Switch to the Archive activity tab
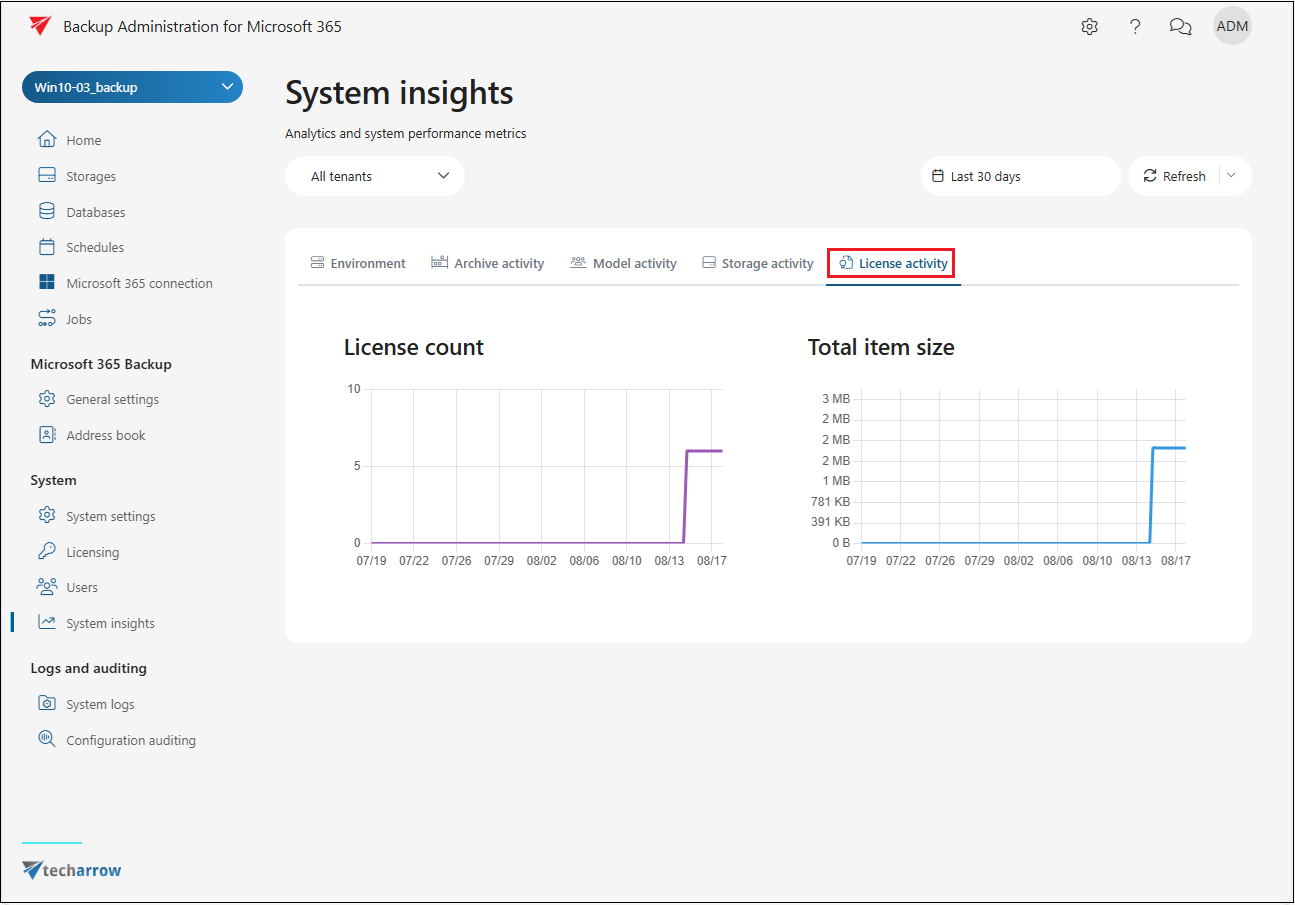The image size is (1295, 905). [488, 263]
